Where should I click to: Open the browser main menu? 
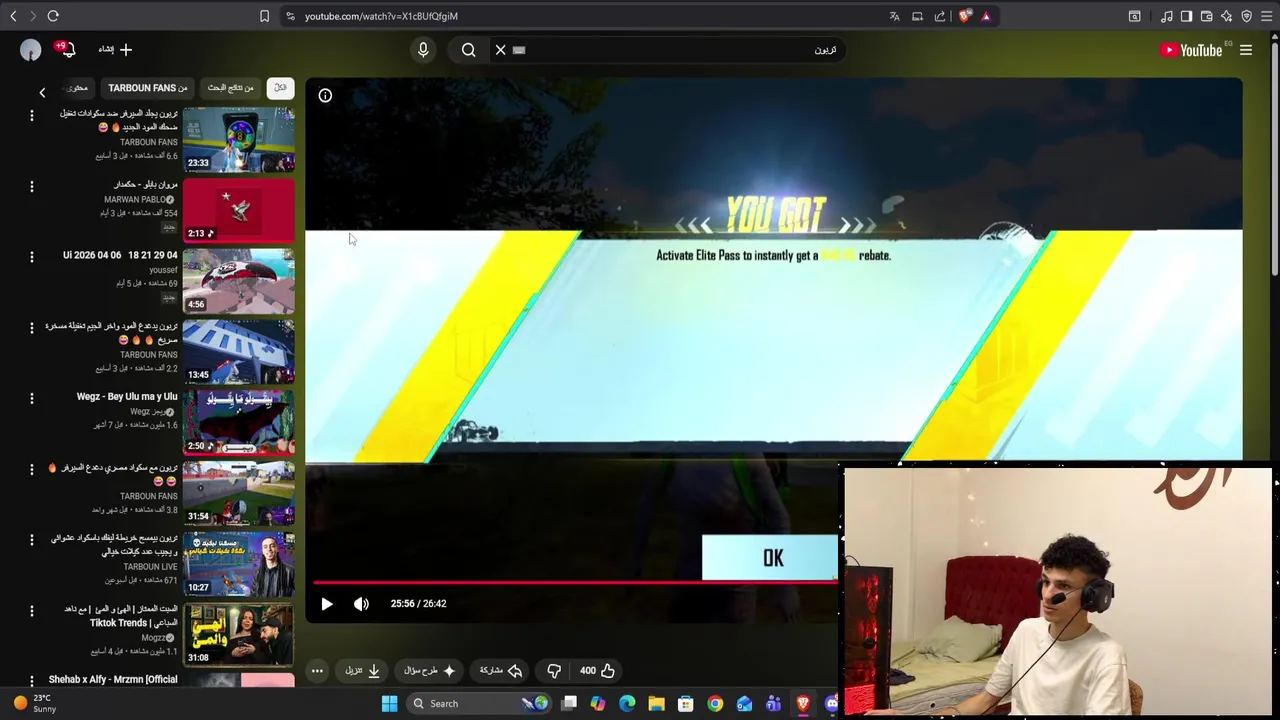1266,16
